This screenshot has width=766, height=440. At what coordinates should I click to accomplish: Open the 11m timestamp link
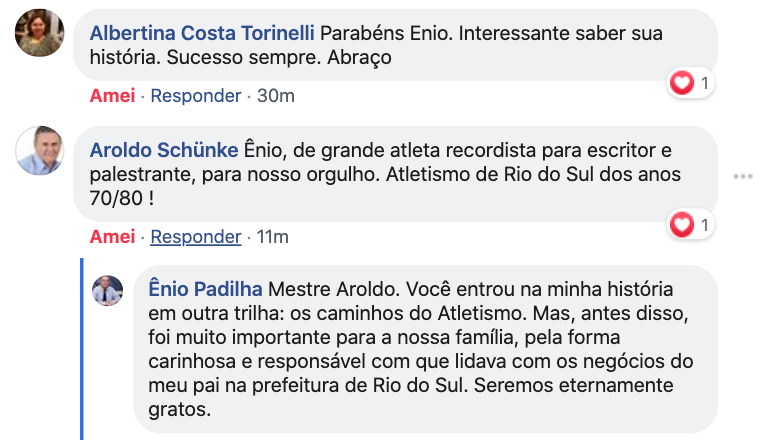click(x=272, y=237)
